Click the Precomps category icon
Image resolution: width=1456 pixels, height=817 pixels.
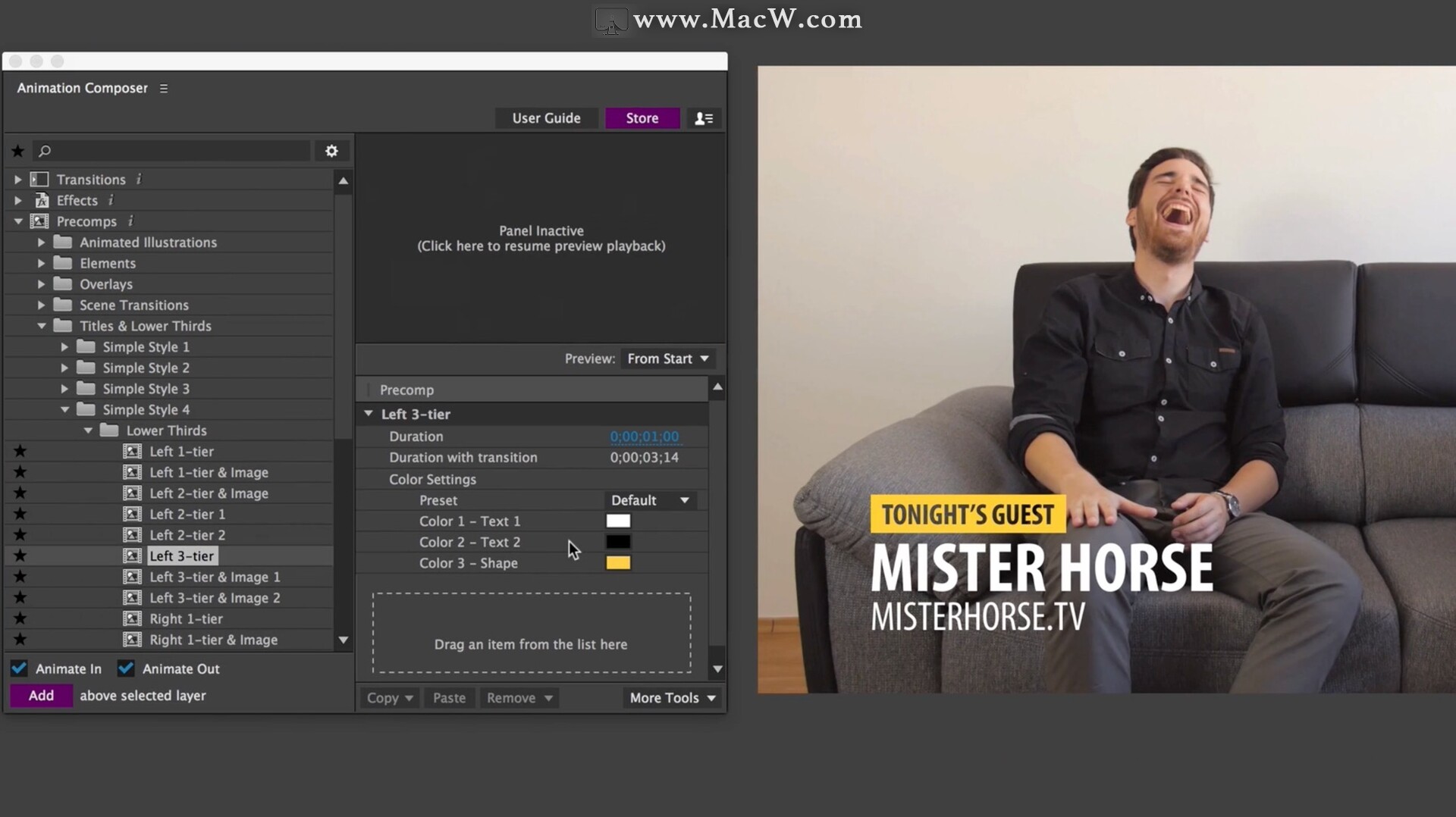click(x=39, y=221)
